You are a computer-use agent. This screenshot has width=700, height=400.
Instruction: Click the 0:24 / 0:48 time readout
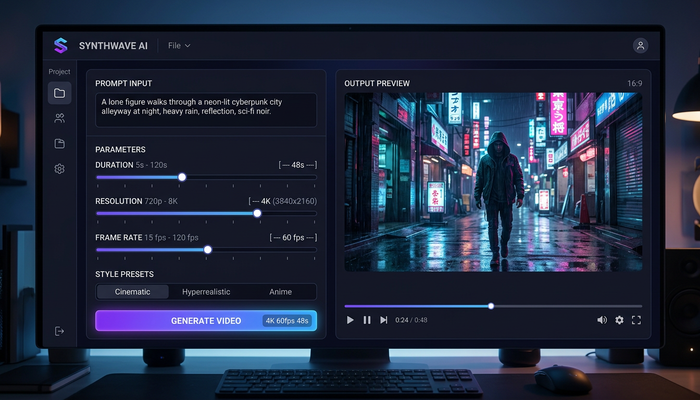click(x=411, y=320)
